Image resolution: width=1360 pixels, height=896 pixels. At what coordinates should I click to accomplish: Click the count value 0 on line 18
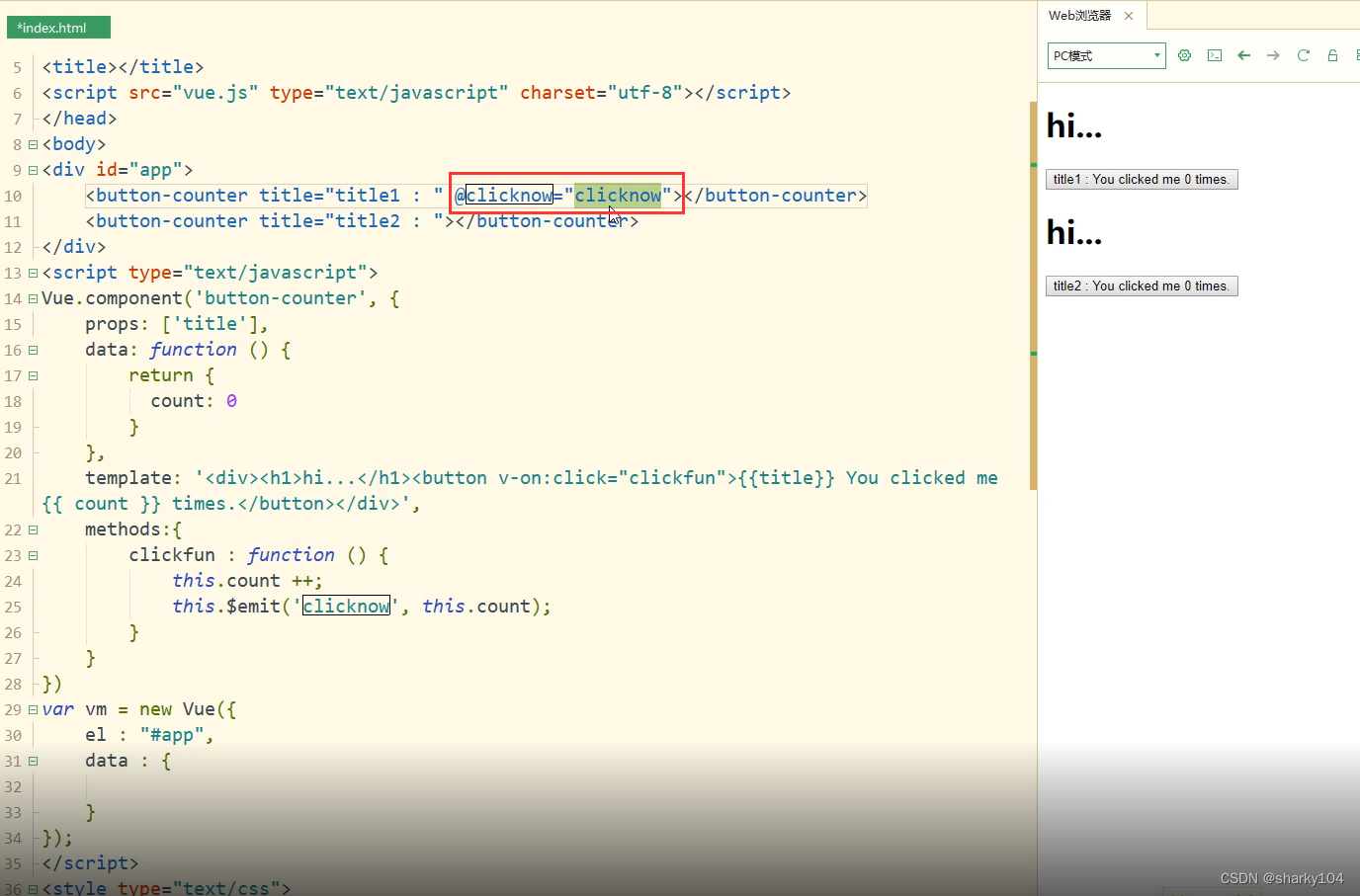pos(231,401)
